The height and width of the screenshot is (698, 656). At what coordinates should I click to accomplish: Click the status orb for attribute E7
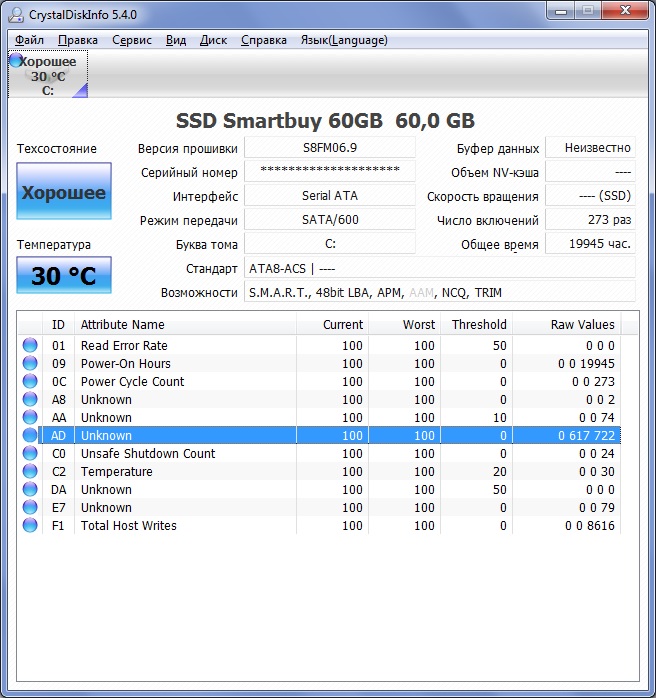click(30, 507)
